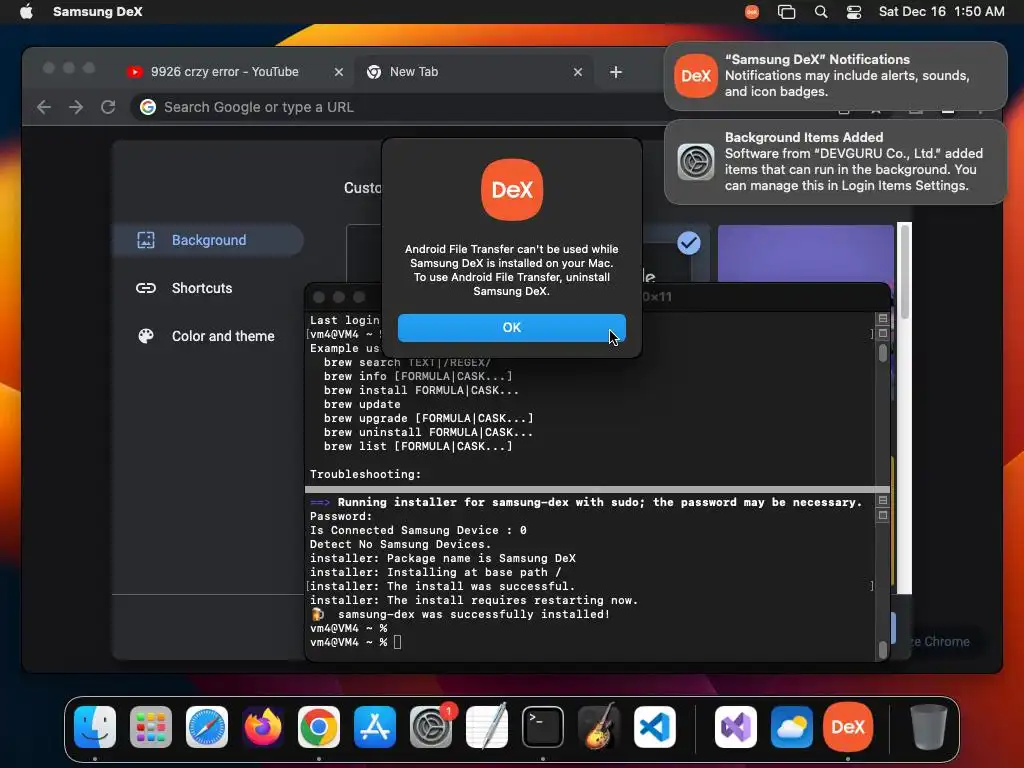Open the Apple menu
This screenshot has width=1024, height=768.
(x=26, y=11)
